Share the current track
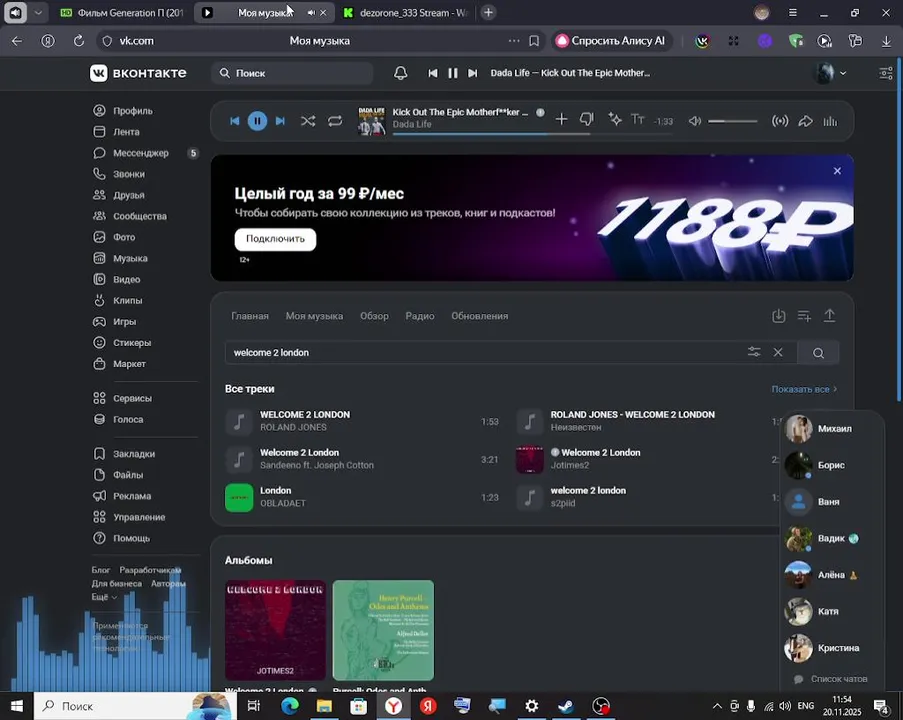 [805, 121]
